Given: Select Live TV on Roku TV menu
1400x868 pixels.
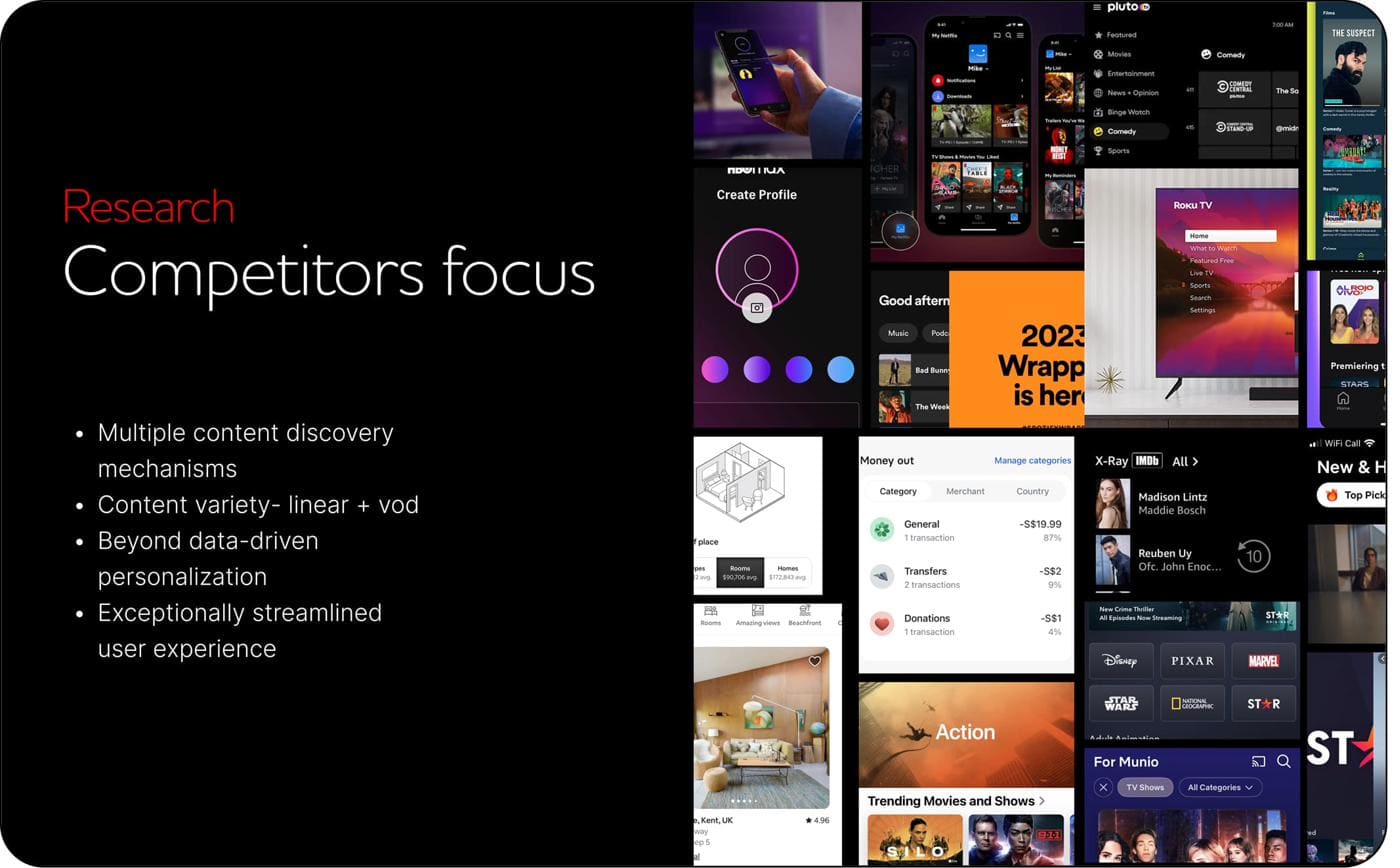Looking at the screenshot, I should tap(1201, 273).
